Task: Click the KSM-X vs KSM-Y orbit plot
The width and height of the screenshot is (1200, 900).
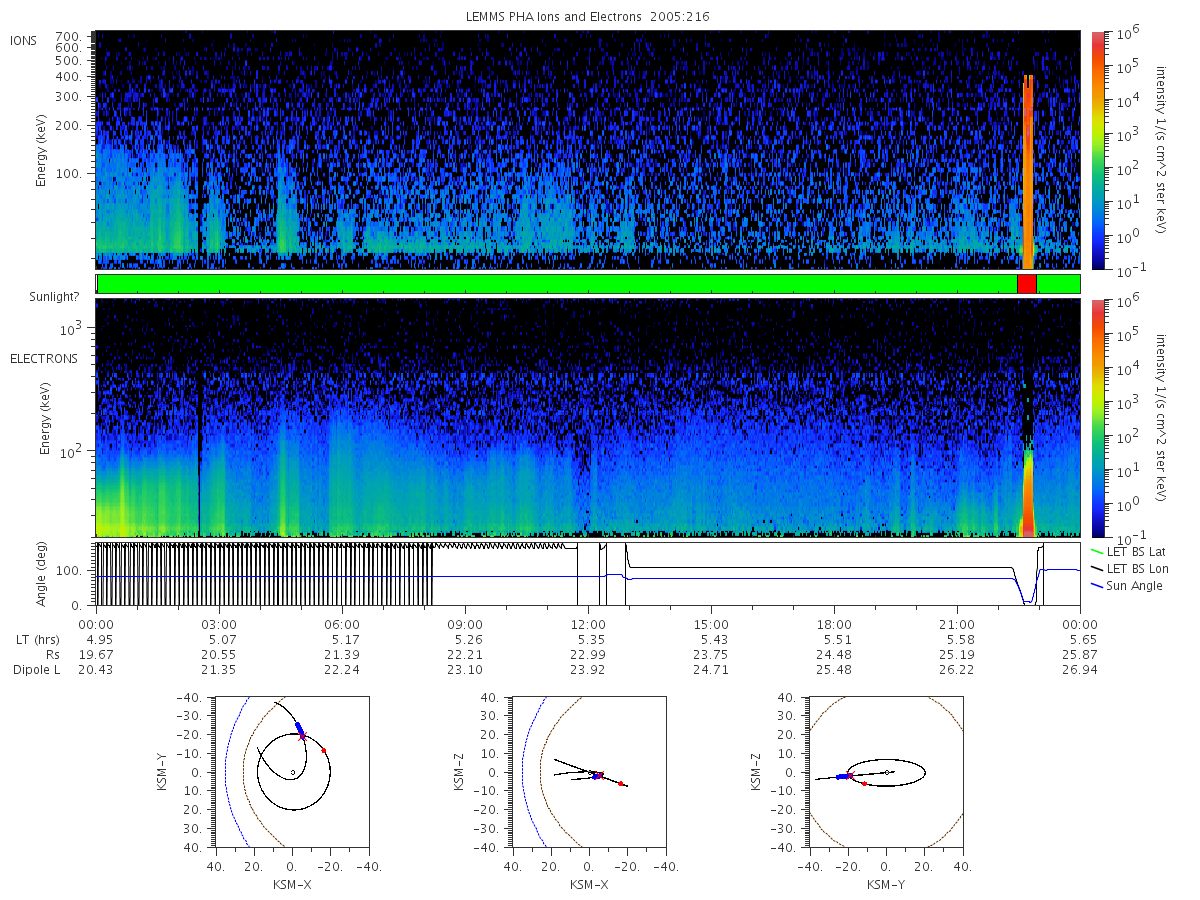Action: click(291, 772)
